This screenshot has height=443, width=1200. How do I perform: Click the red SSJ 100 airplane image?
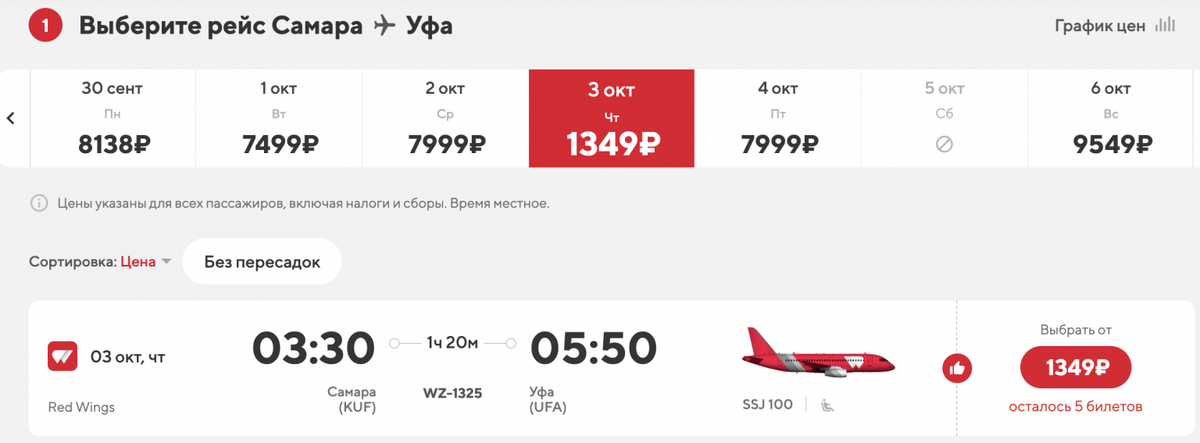point(818,353)
